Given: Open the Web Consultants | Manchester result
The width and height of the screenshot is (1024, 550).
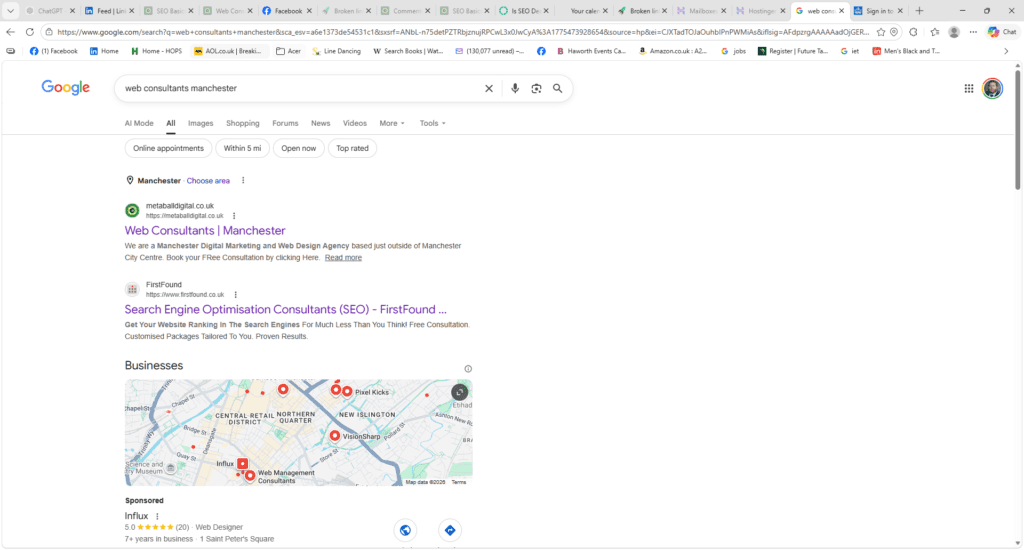Looking at the screenshot, I should (x=204, y=231).
